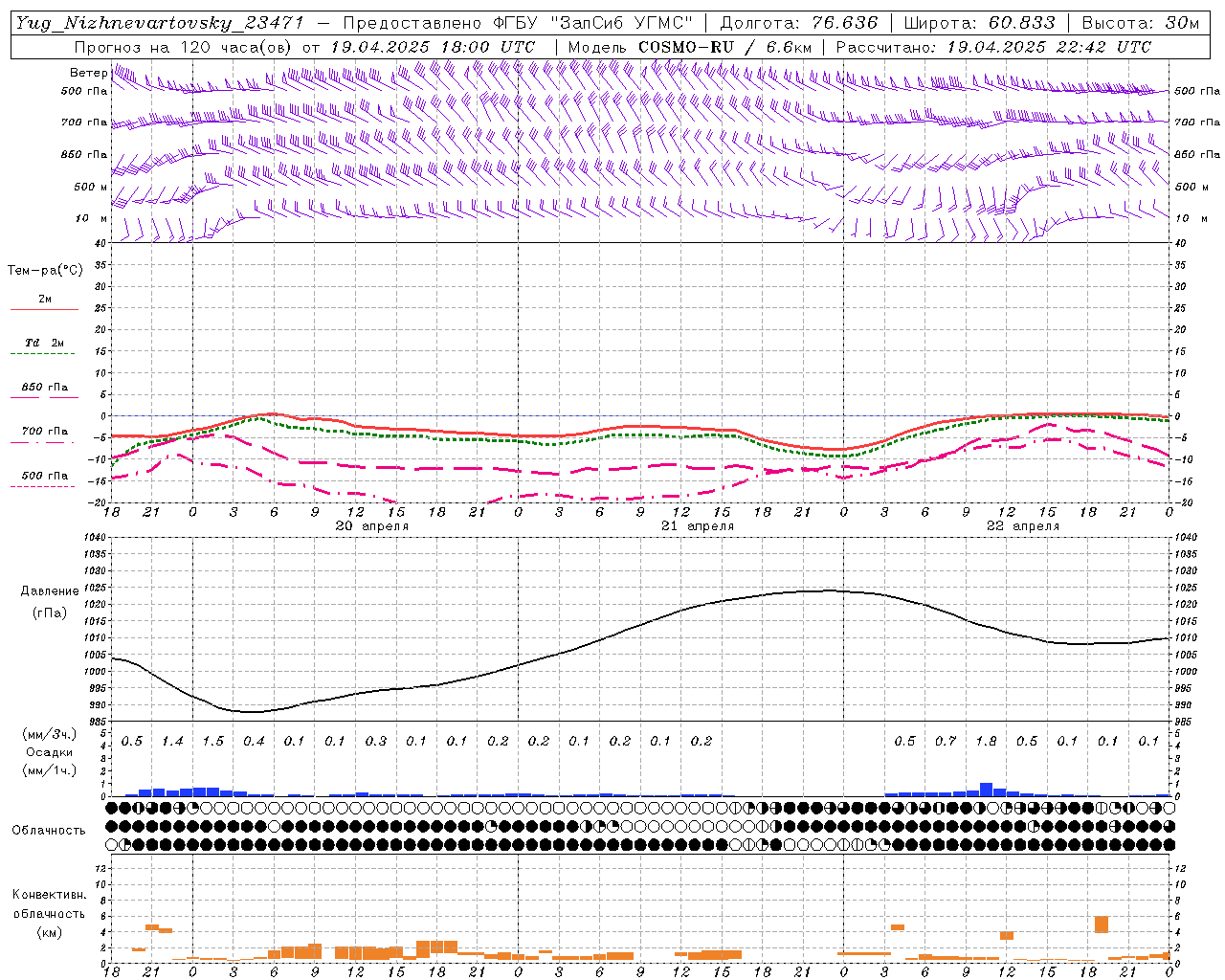Select the text 'Предоставлено ФГБУ "ЗапСиб УГМС"'

click(x=518, y=23)
